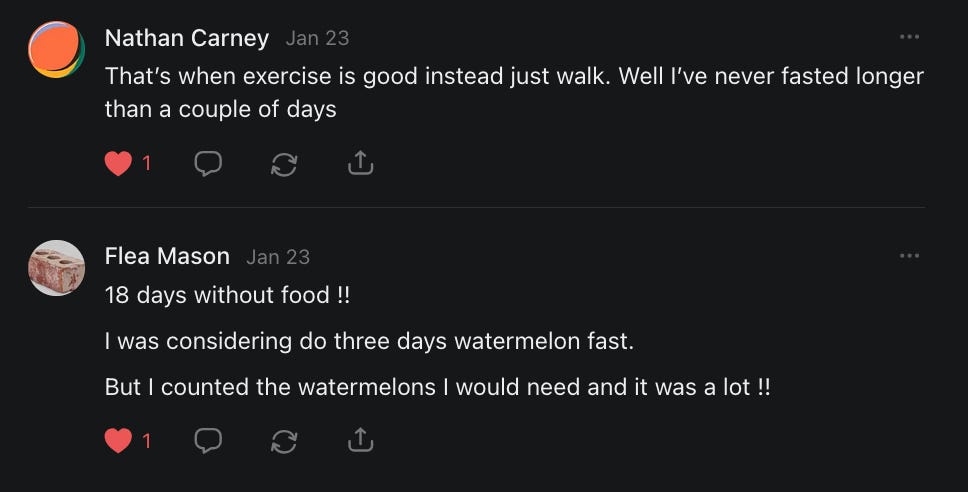Open more options for Flea Mason's comment
Viewport: 968px width, 492px height.
pyautogui.click(x=909, y=256)
